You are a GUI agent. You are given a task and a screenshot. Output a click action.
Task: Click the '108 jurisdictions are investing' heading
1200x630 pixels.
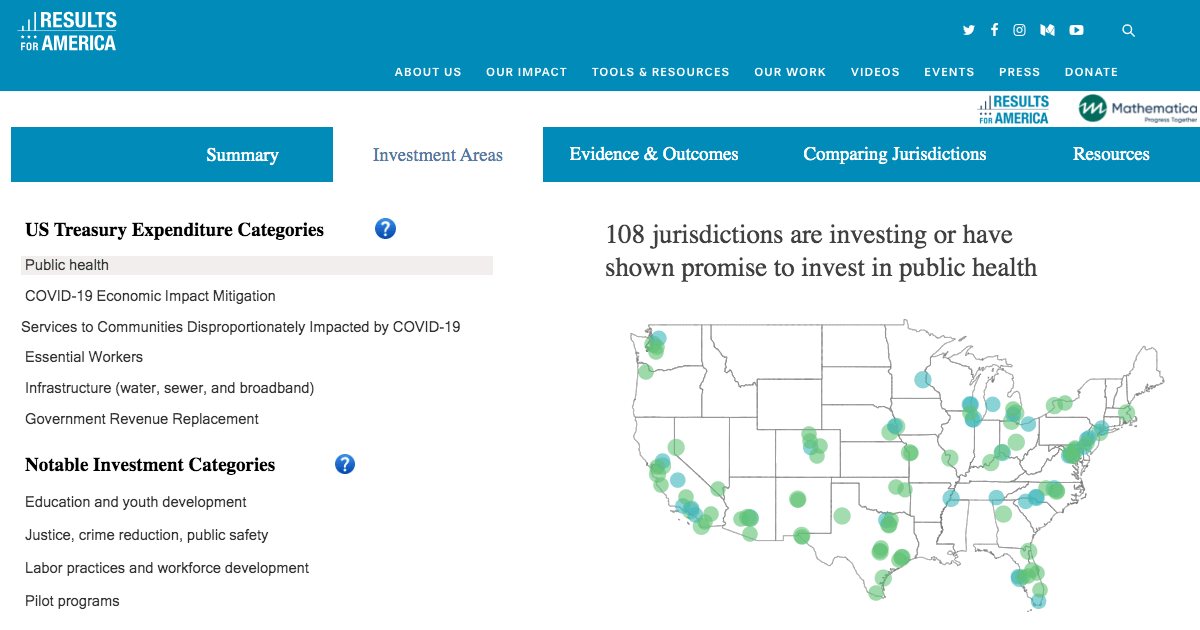[x=821, y=251]
